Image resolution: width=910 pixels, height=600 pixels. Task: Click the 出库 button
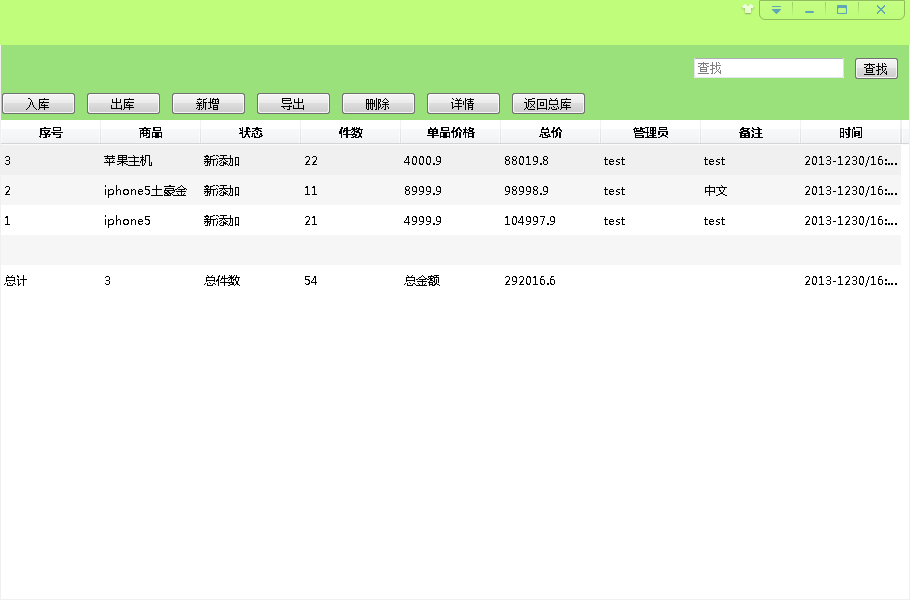pos(123,104)
